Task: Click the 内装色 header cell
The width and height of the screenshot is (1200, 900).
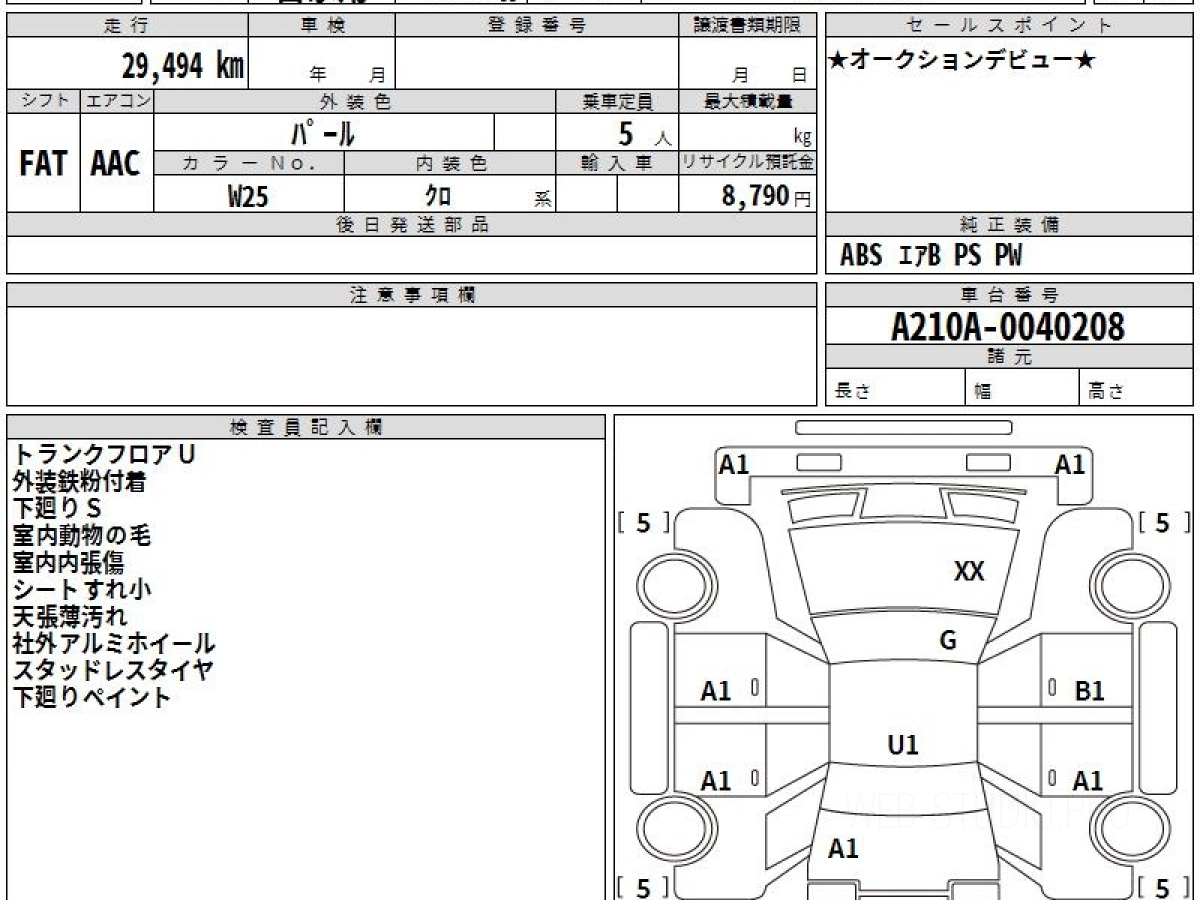Action: pos(450,164)
